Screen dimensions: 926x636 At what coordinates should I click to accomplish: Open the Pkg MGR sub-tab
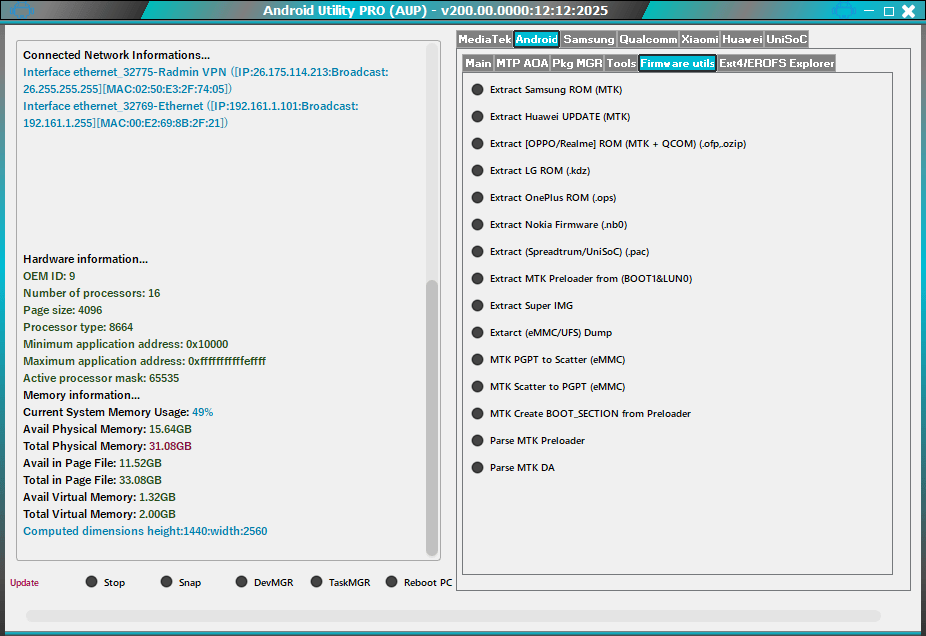tap(577, 63)
